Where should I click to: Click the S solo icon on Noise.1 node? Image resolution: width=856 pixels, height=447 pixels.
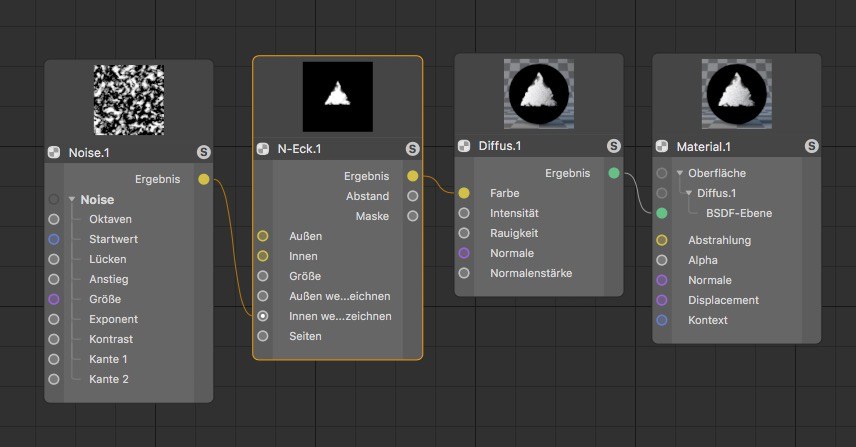[204, 152]
